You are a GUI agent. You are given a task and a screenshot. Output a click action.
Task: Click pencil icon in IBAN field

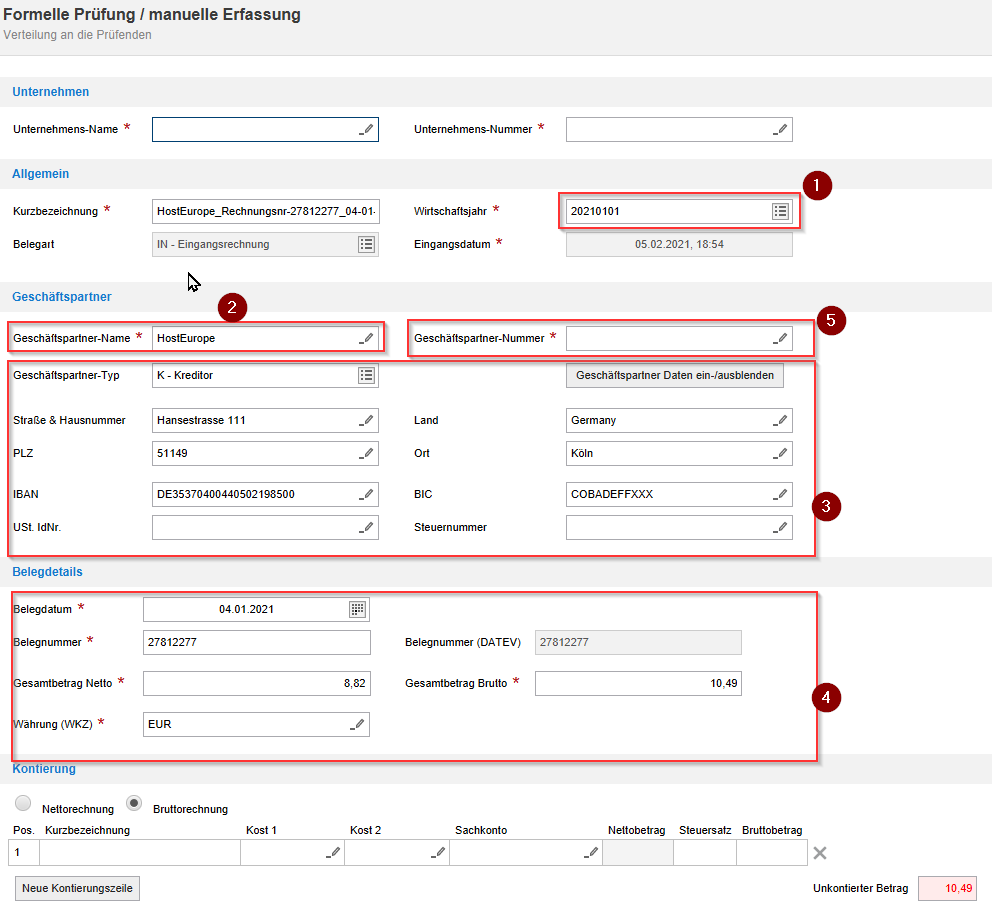tap(366, 494)
